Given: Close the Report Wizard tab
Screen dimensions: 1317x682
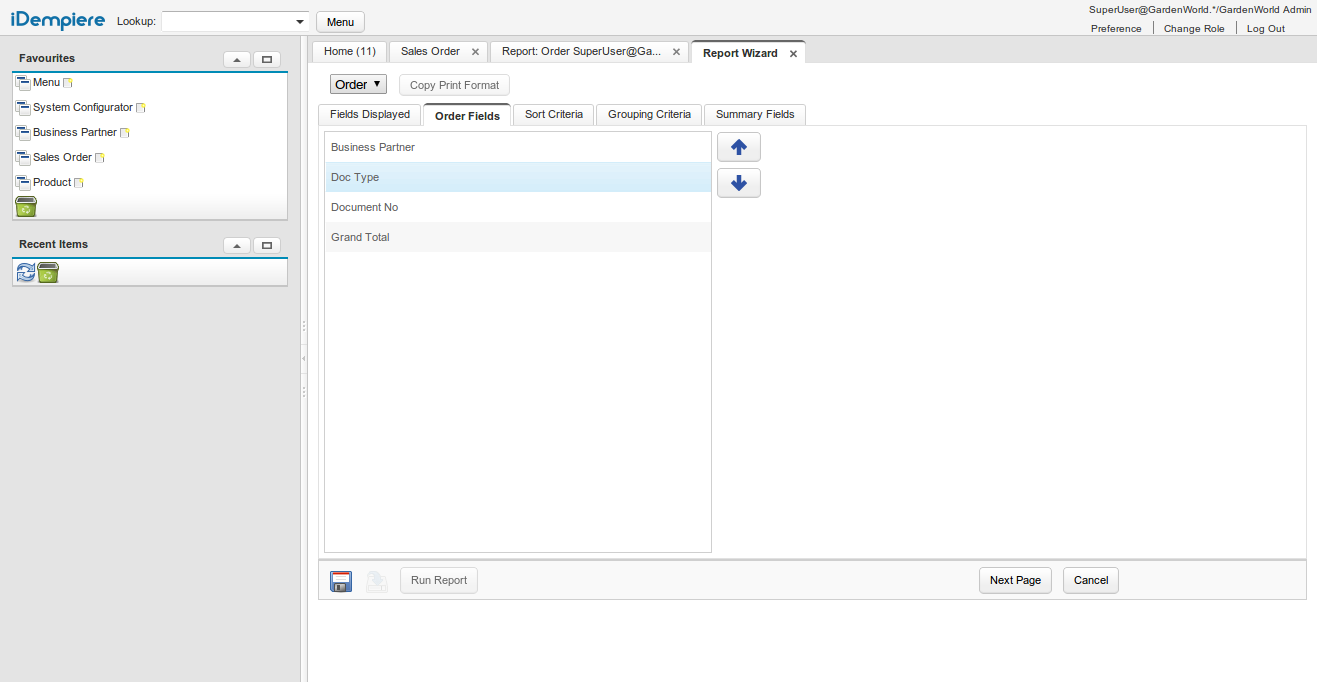Looking at the screenshot, I should click(x=793, y=54).
